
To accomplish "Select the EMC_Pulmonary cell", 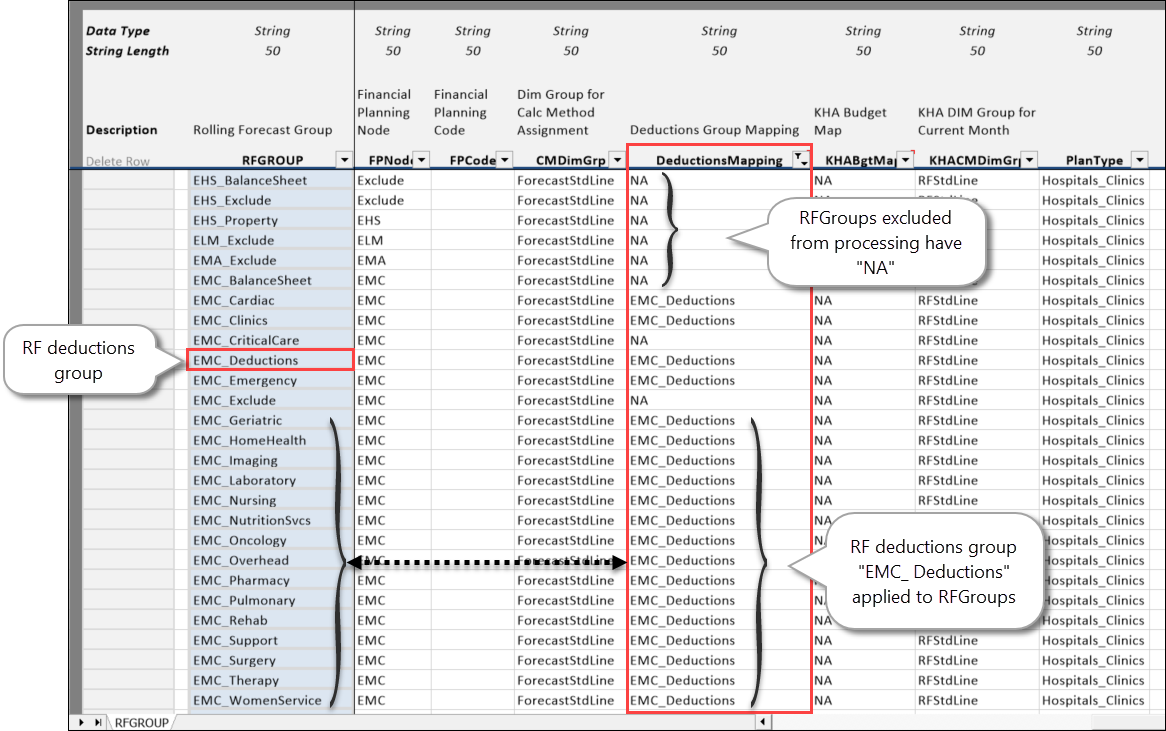I will [270, 601].
